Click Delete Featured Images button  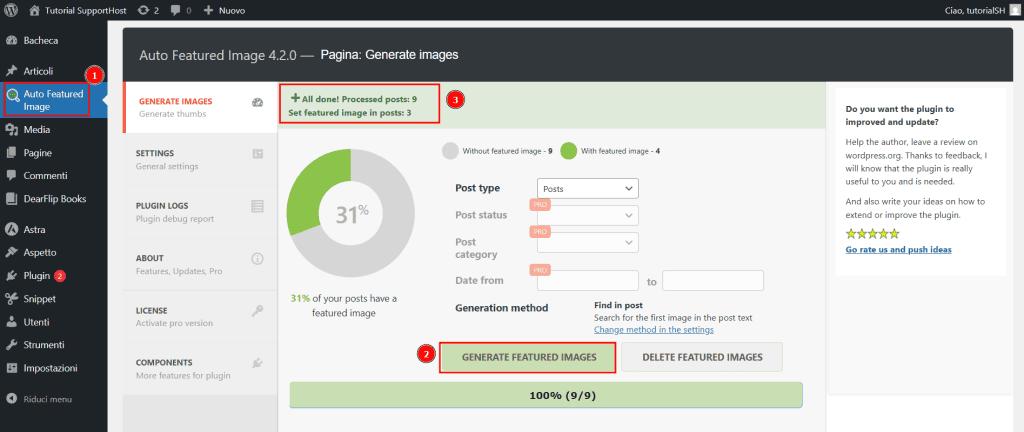[702, 357]
